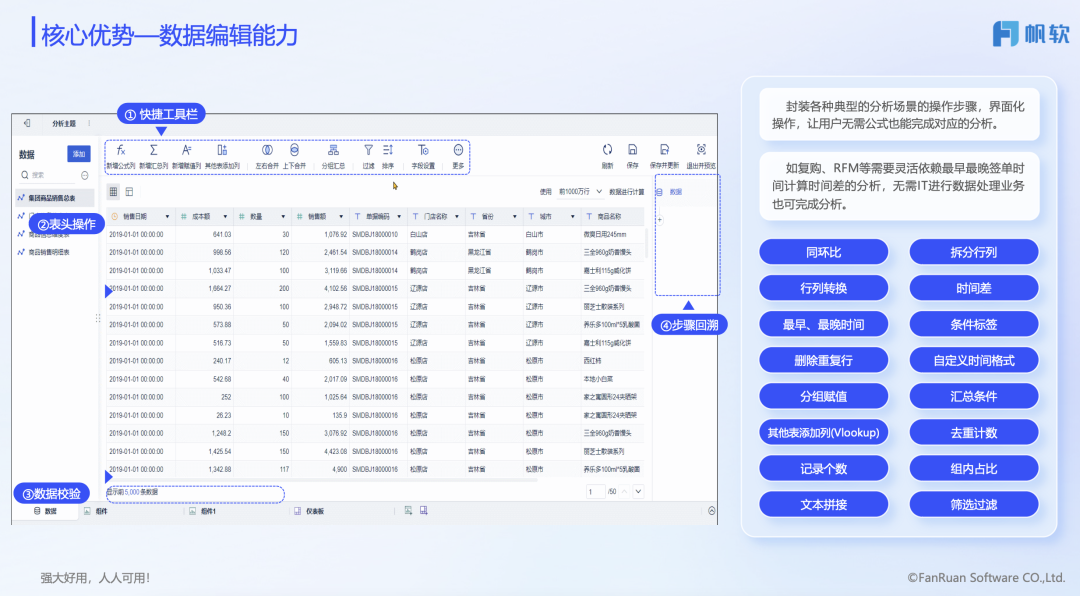Viewport: 1080px width, 596px height.
Task: Select the 新增赋值列 toolbar icon
Action: (x=186, y=150)
